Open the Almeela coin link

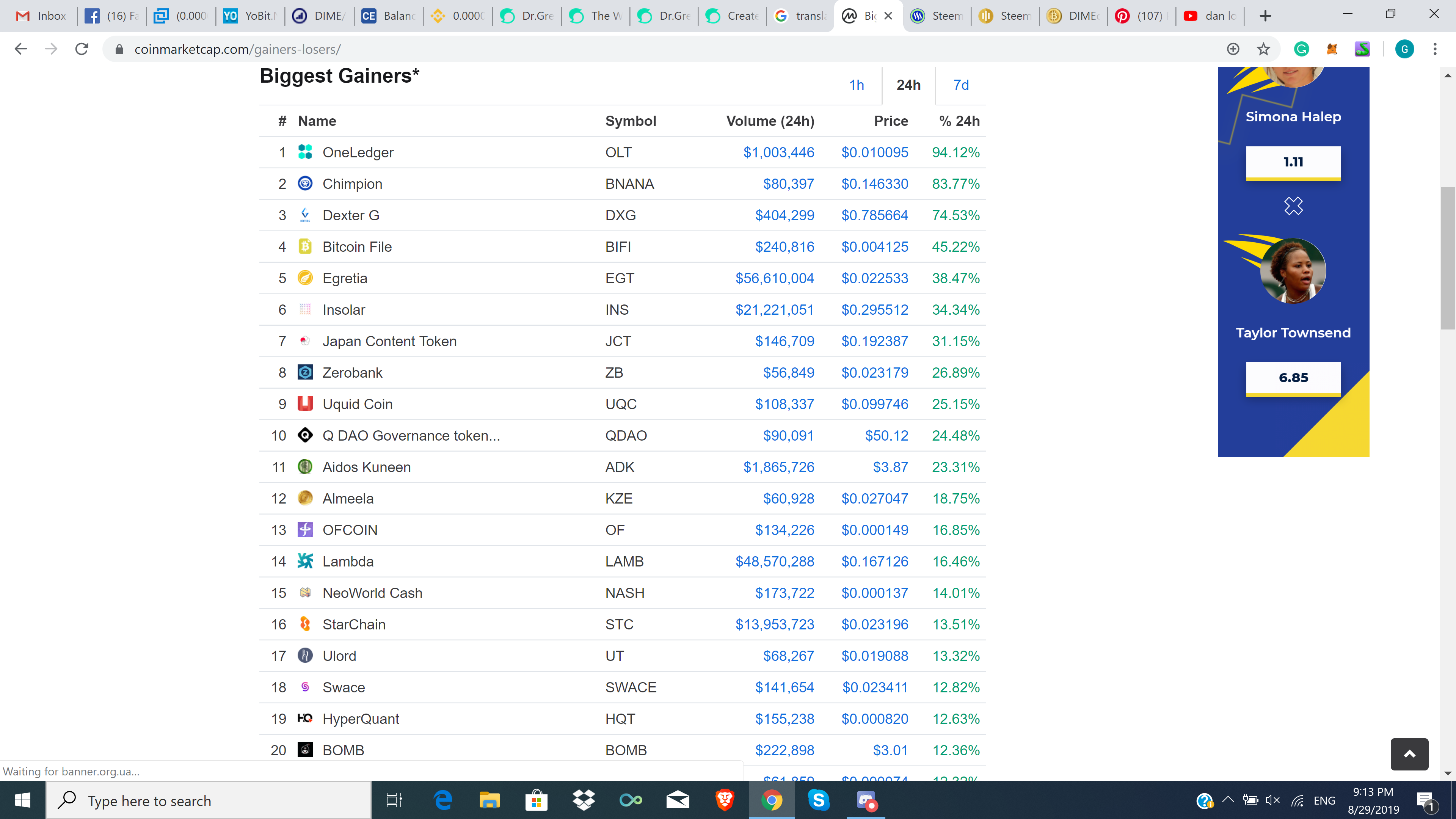[348, 498]
